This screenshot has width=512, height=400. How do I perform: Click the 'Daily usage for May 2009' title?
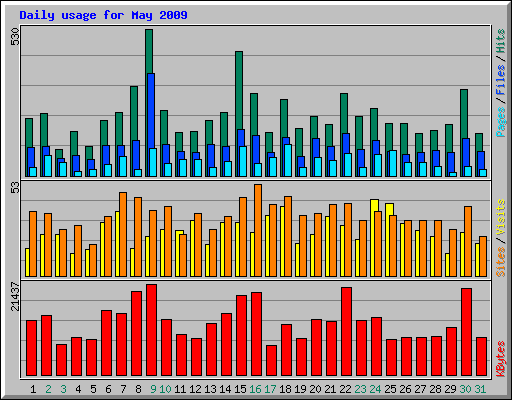tap(103, 15)
